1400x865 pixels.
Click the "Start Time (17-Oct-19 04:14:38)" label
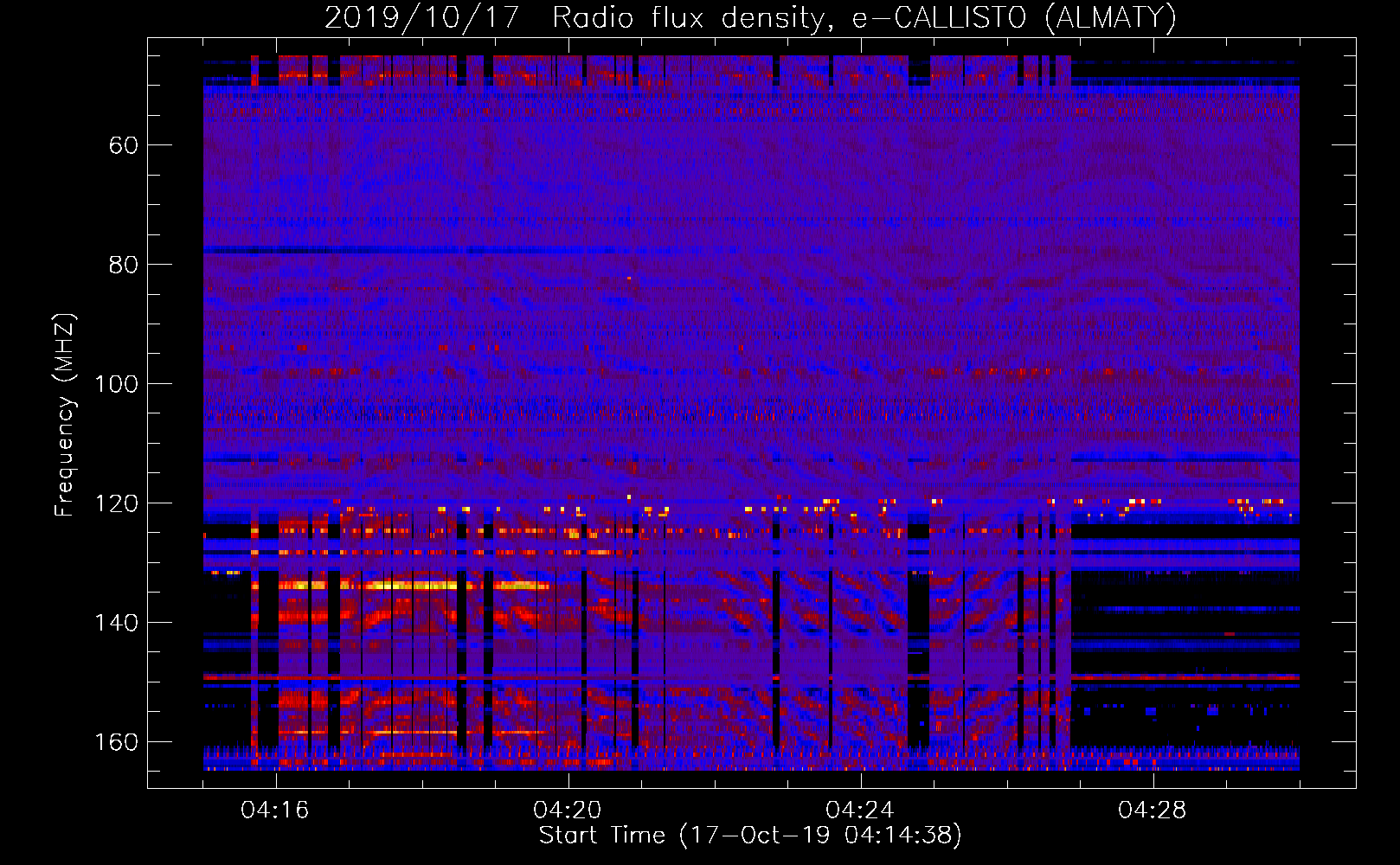750,836
